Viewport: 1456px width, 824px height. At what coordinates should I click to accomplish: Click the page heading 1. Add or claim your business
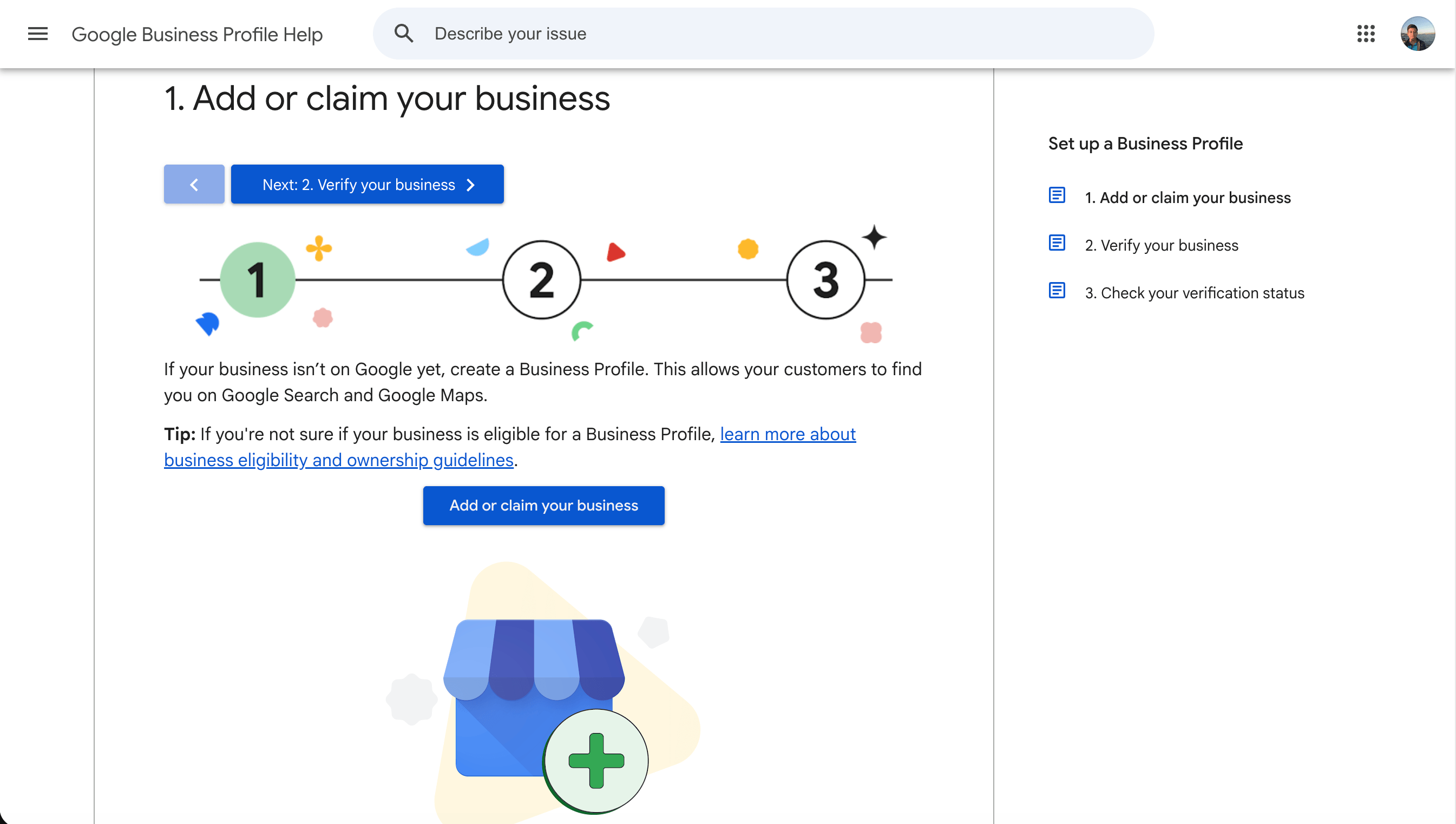point(387,99)
